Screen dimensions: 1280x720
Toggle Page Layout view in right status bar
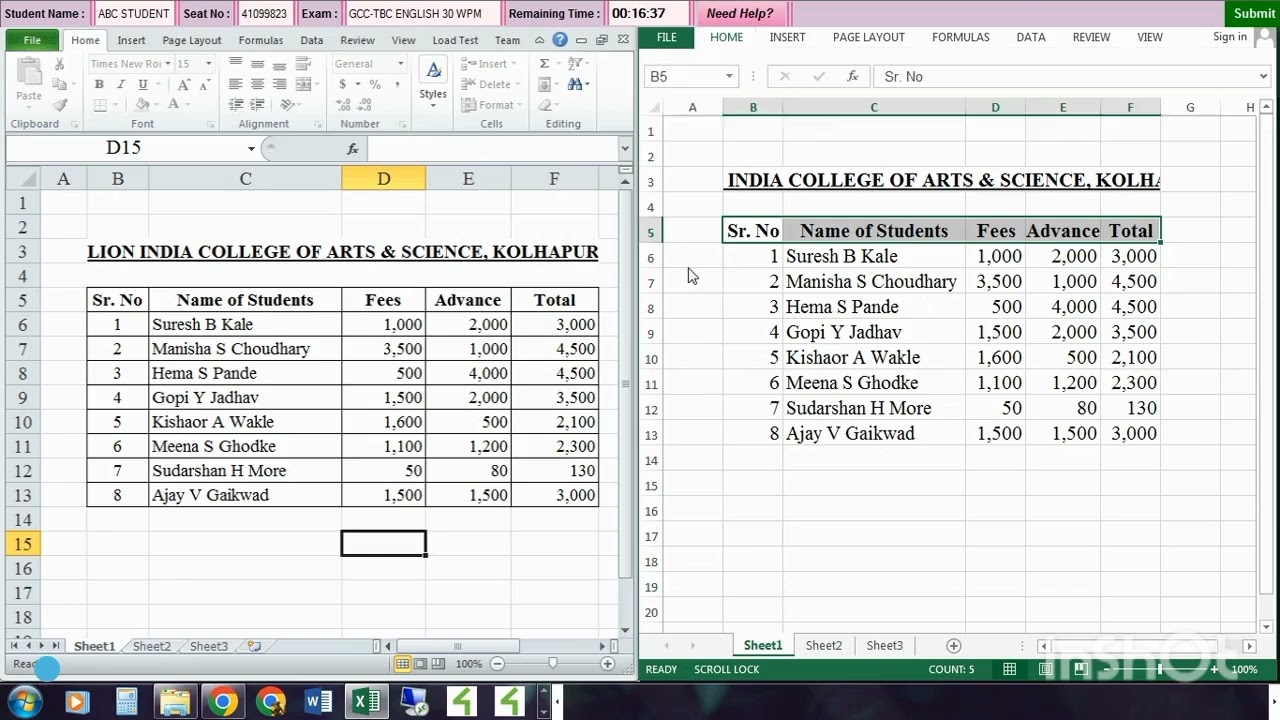(x=1045, y=669)
